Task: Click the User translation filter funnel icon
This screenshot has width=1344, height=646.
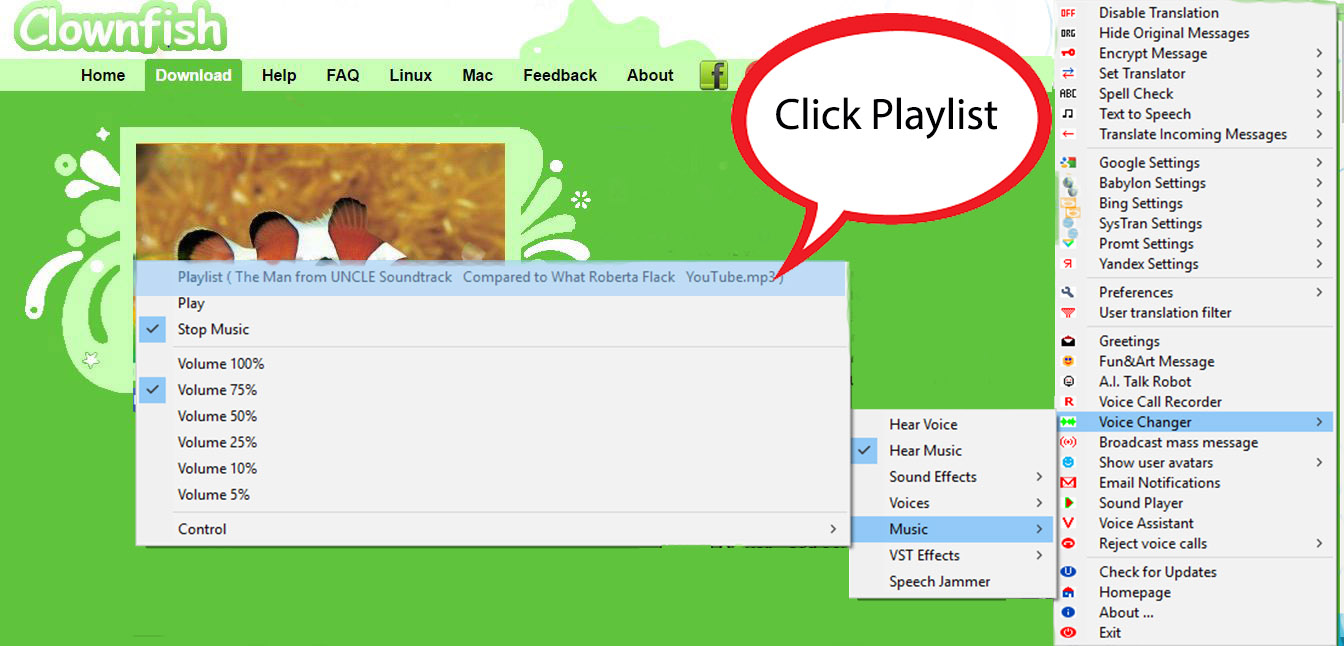Action: tap(1068, 312)
